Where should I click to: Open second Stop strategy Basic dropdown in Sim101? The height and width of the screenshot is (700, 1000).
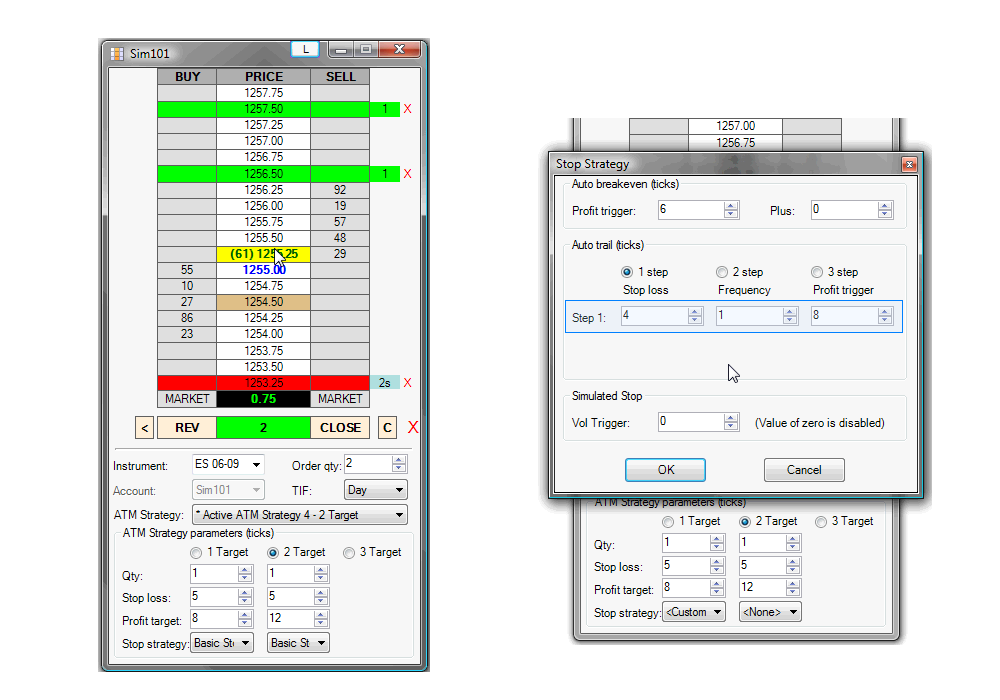point(298,643)
